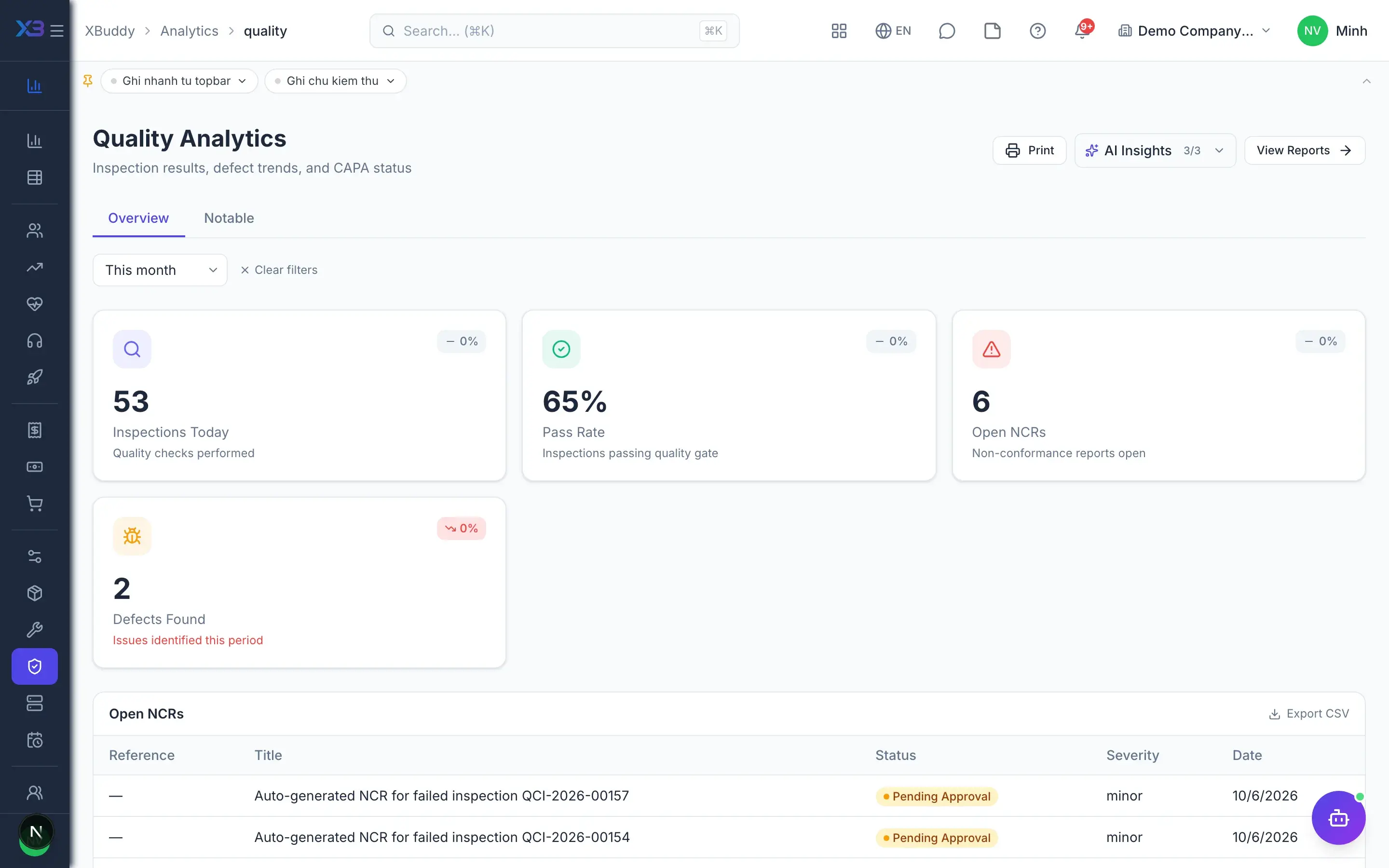Open the heart pulse icon in sidebar

pos(34,304)
